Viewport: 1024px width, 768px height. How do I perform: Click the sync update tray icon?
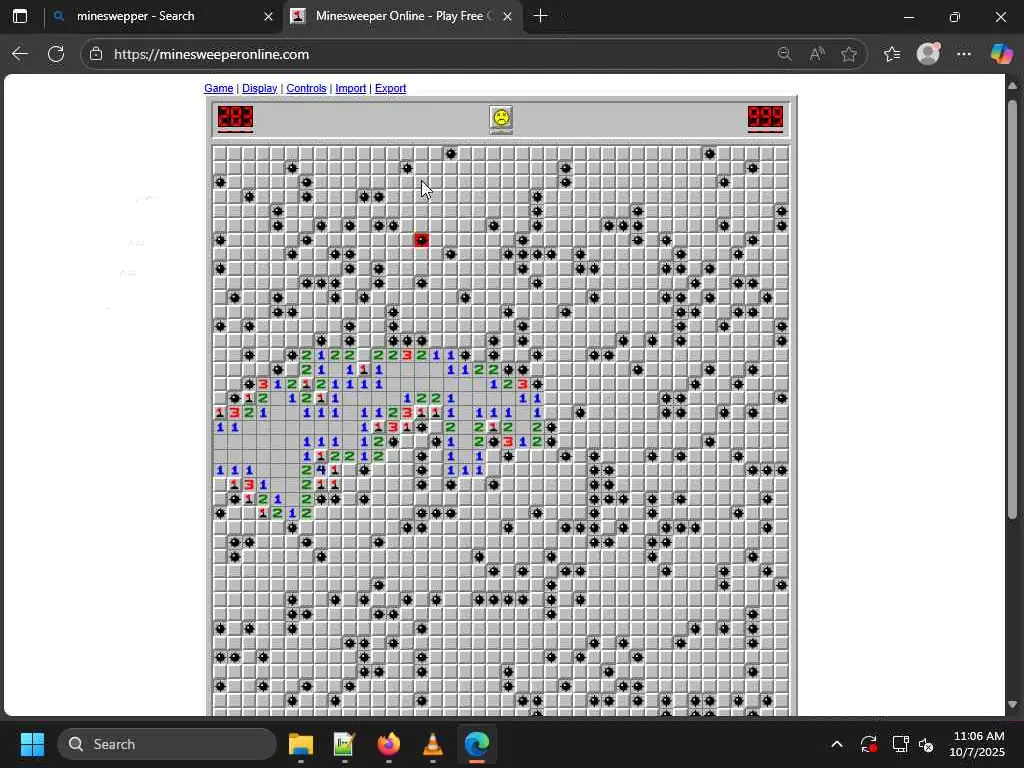point(869,744)
